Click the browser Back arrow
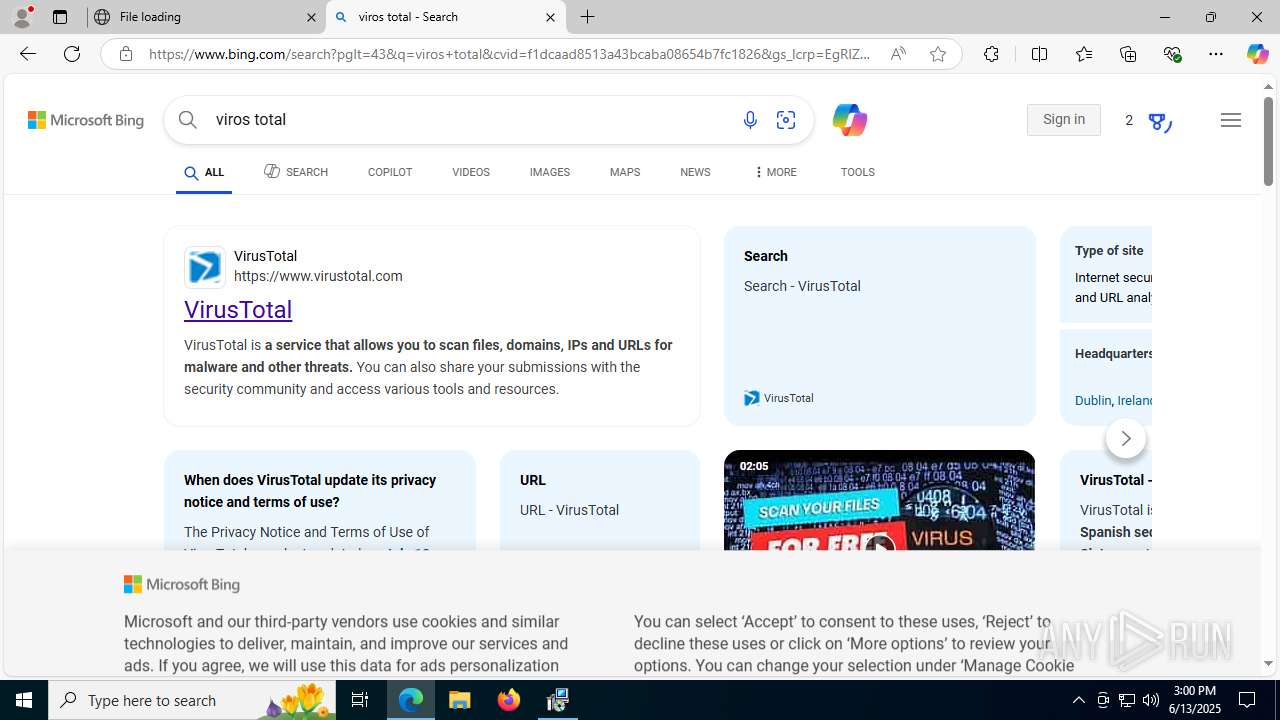Image resolution: width=1280 pixels, height=720 pixels. (x=28, y=54)
